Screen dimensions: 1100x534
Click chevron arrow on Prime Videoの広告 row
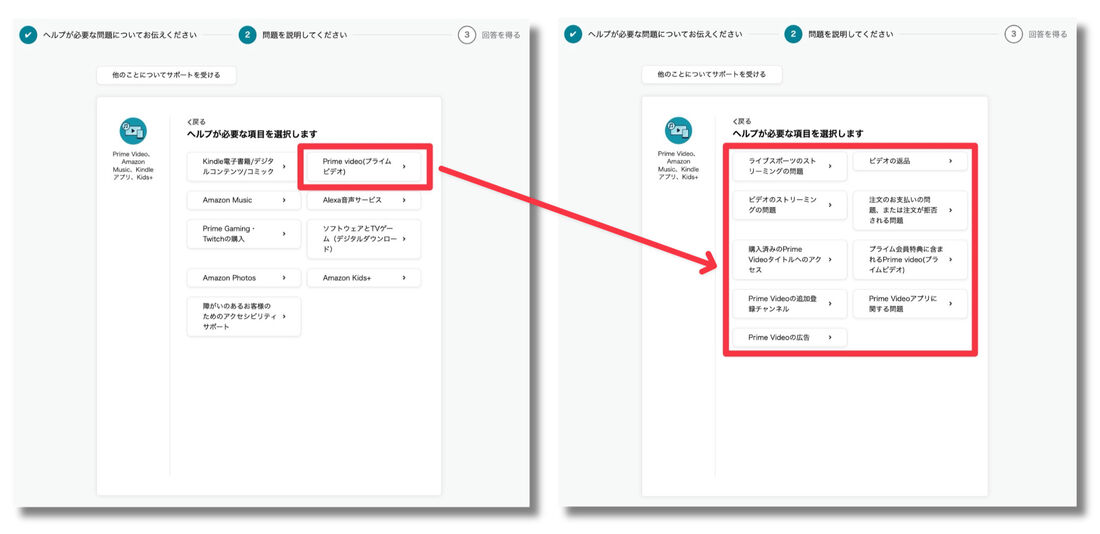point(830,338)
